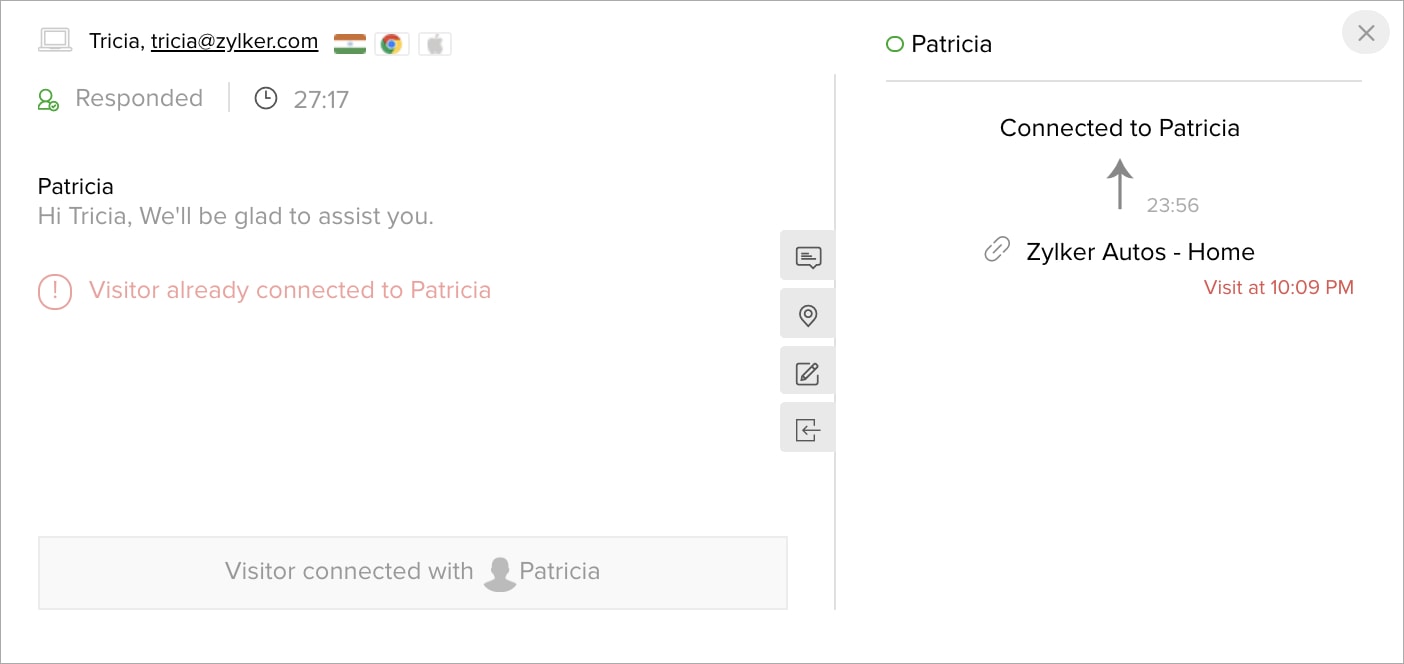
Task: Click the collapse panel arrow icon
Action: 808,430
